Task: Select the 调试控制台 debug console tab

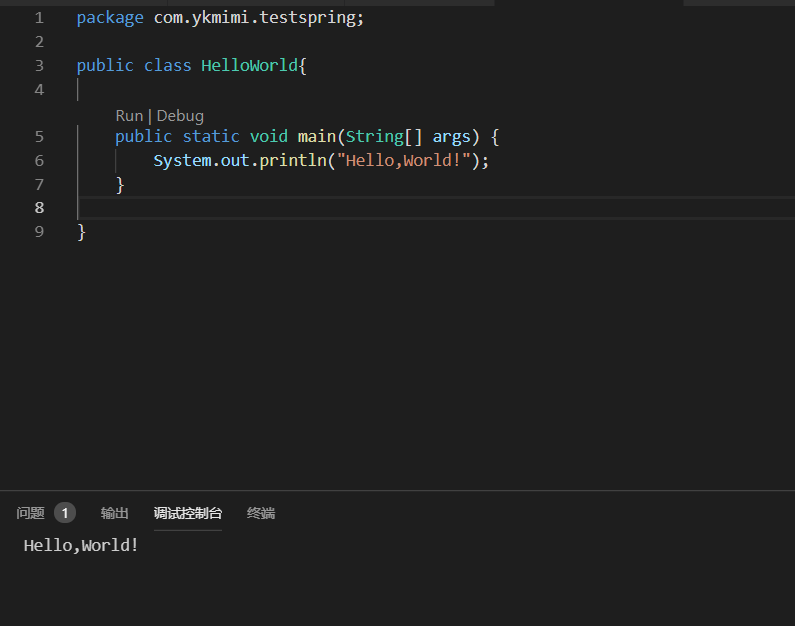Action: pyautogui.click(x=188, y=513)
